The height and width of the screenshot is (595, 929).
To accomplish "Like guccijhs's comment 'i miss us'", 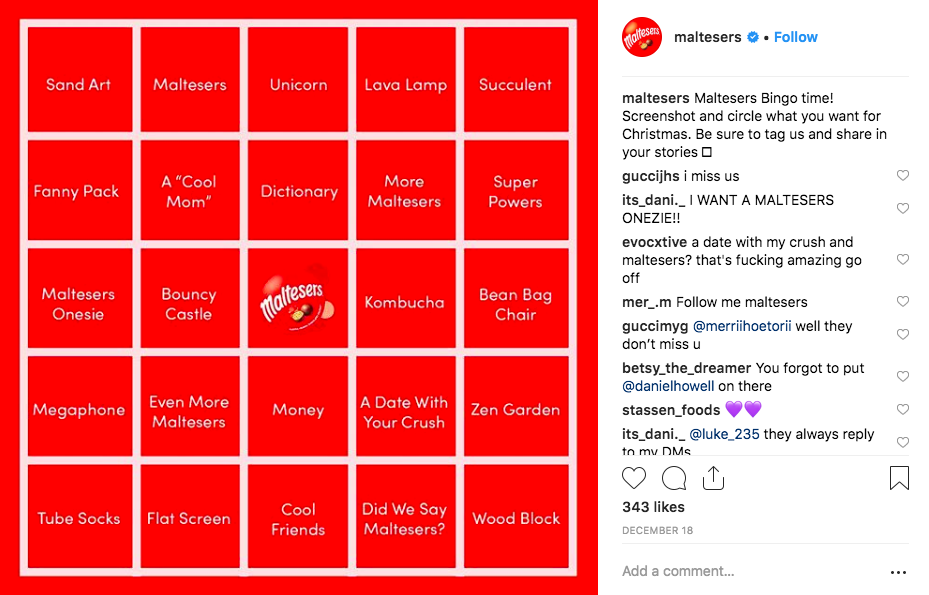I will (903, 176).
